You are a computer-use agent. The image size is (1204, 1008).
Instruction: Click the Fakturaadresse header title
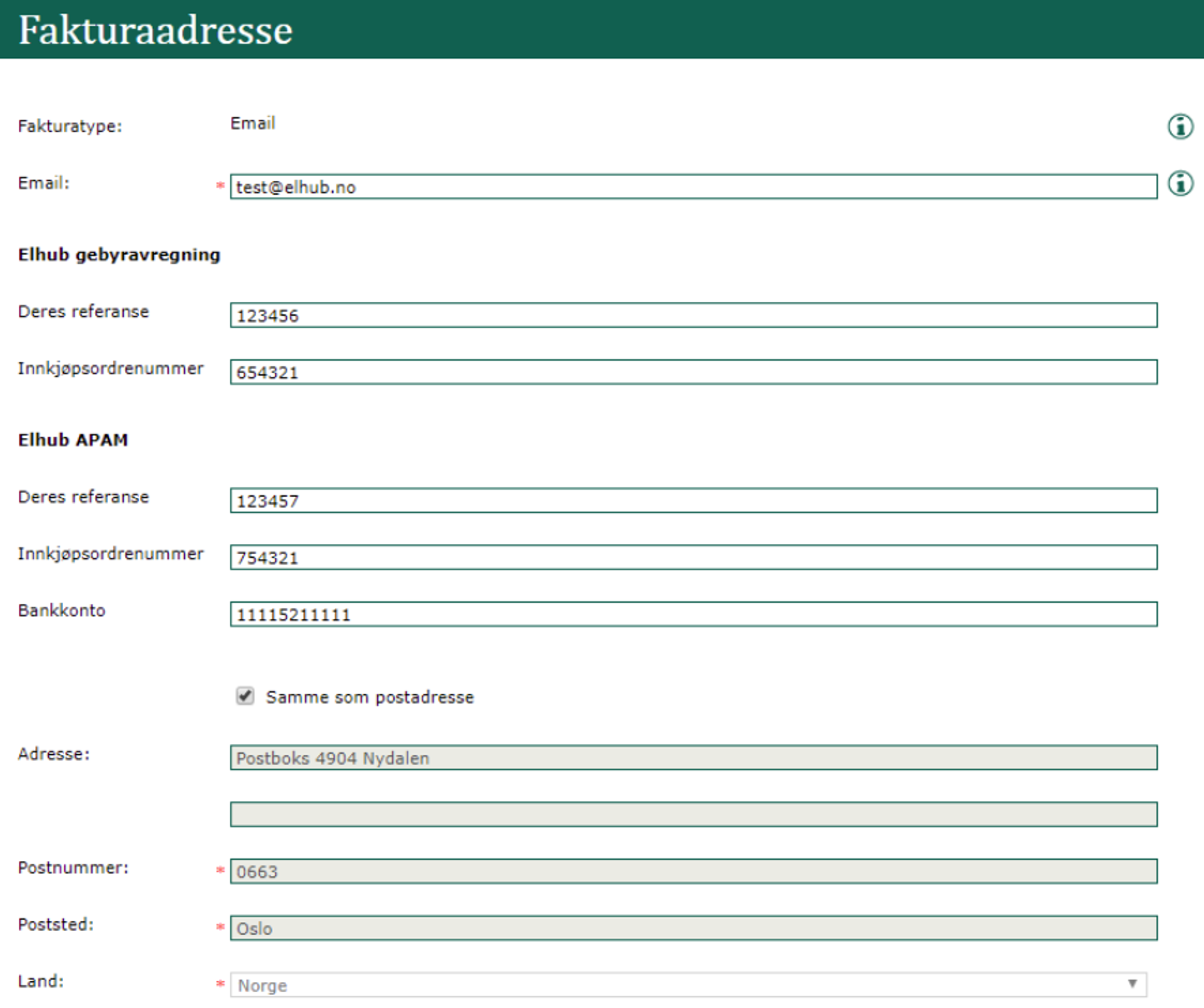click(x=156, y=30)
